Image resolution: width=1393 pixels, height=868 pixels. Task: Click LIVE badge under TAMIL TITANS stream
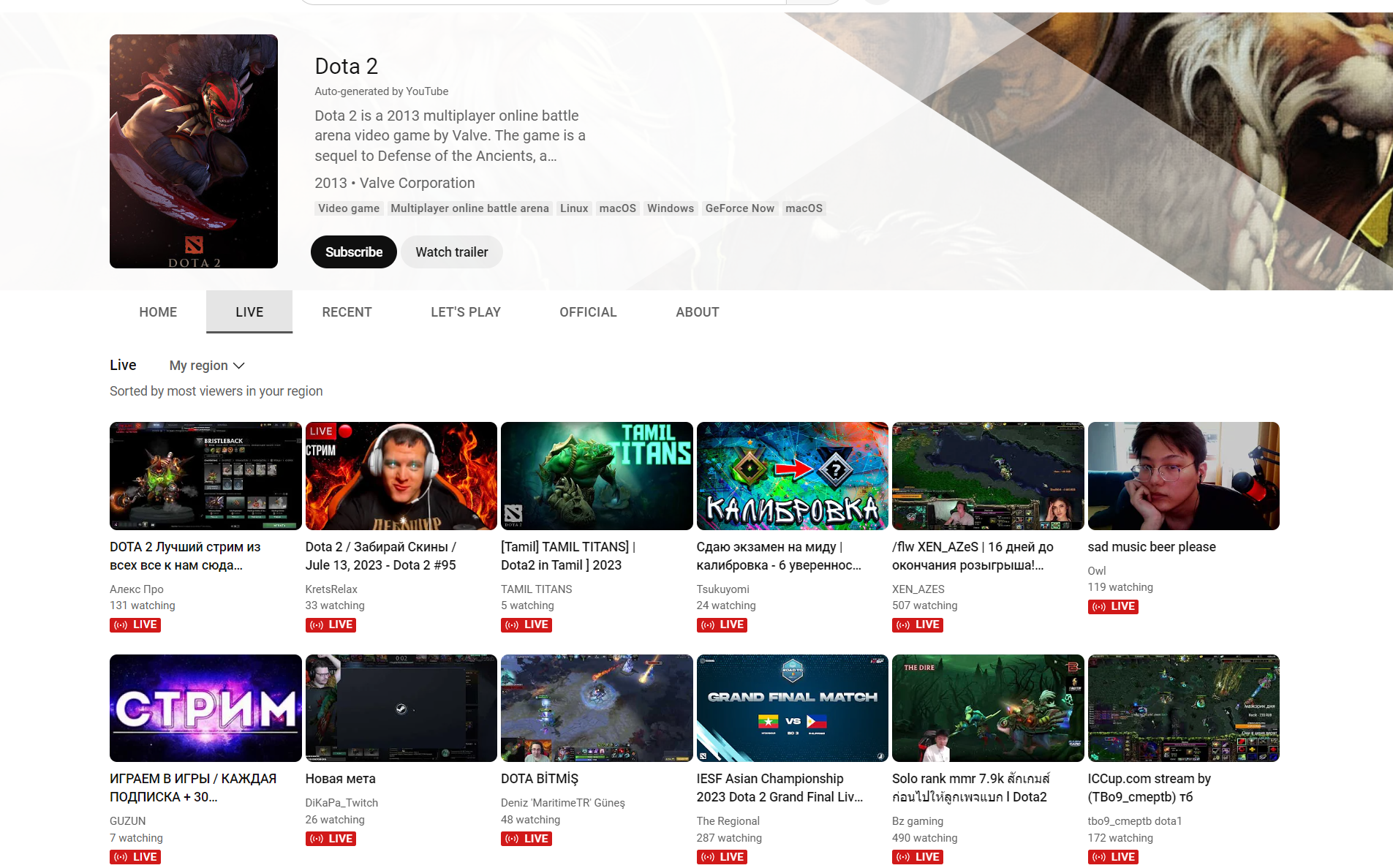(x=526, y=624)
